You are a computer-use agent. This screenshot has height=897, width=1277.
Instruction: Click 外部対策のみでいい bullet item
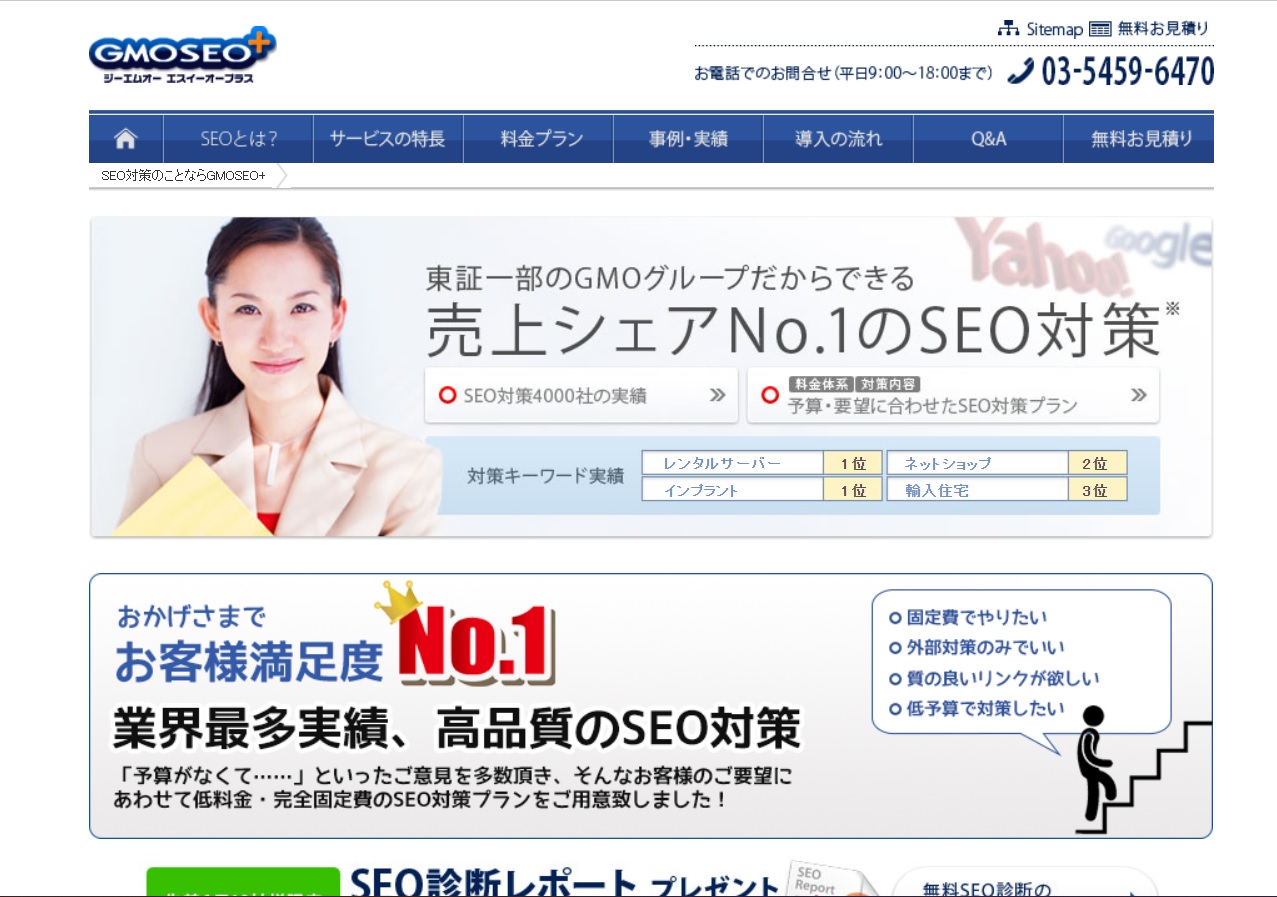click(977, 648)
